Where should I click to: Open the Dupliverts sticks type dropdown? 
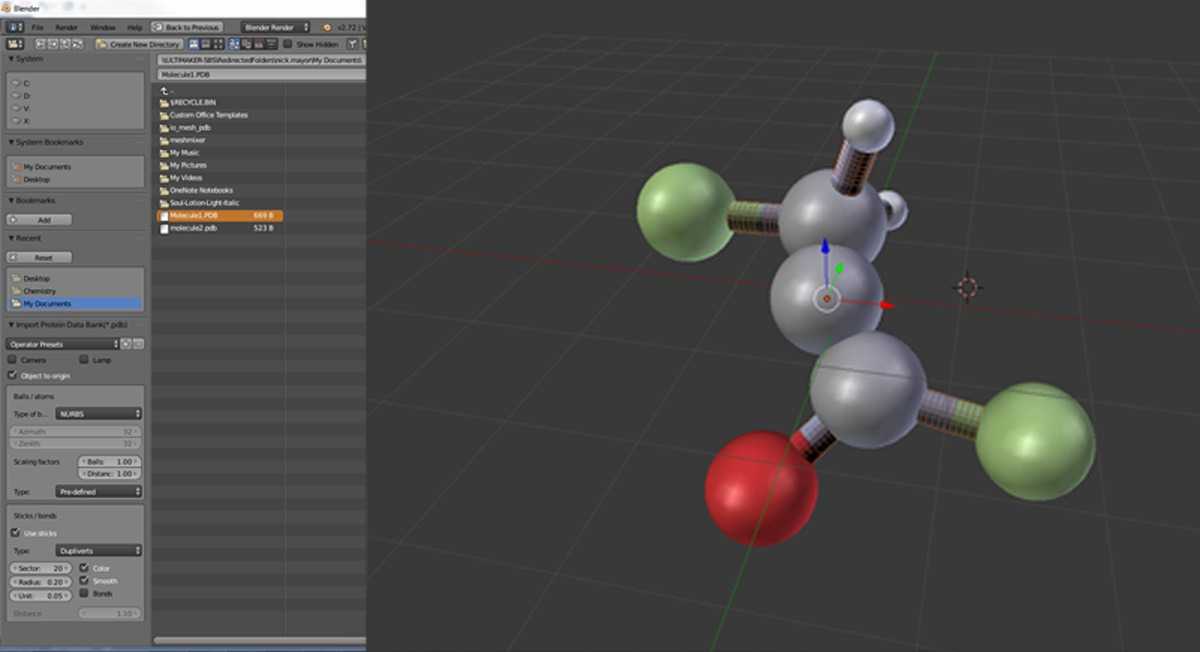click(x=99, y=550)
